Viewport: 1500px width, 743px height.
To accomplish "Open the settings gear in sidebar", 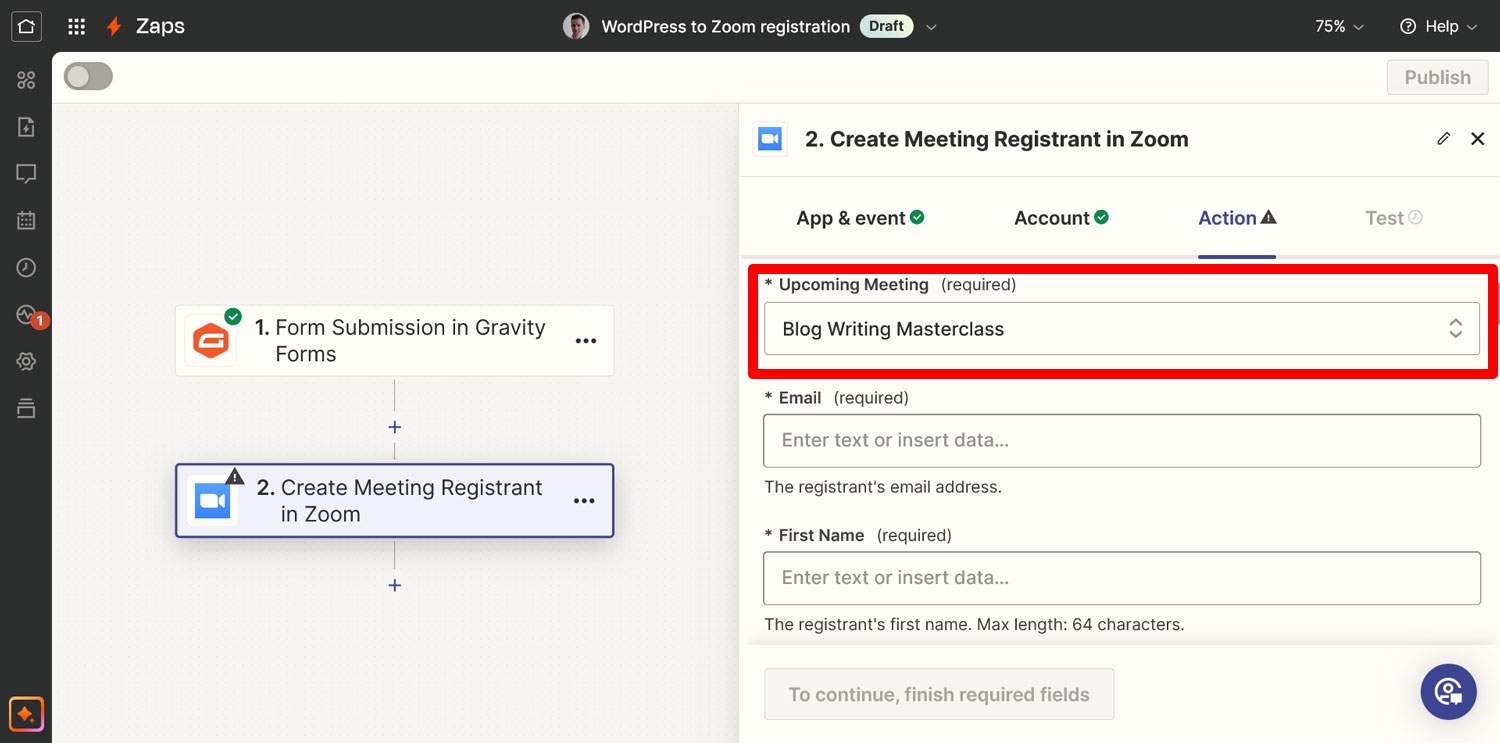I will 26,361.
